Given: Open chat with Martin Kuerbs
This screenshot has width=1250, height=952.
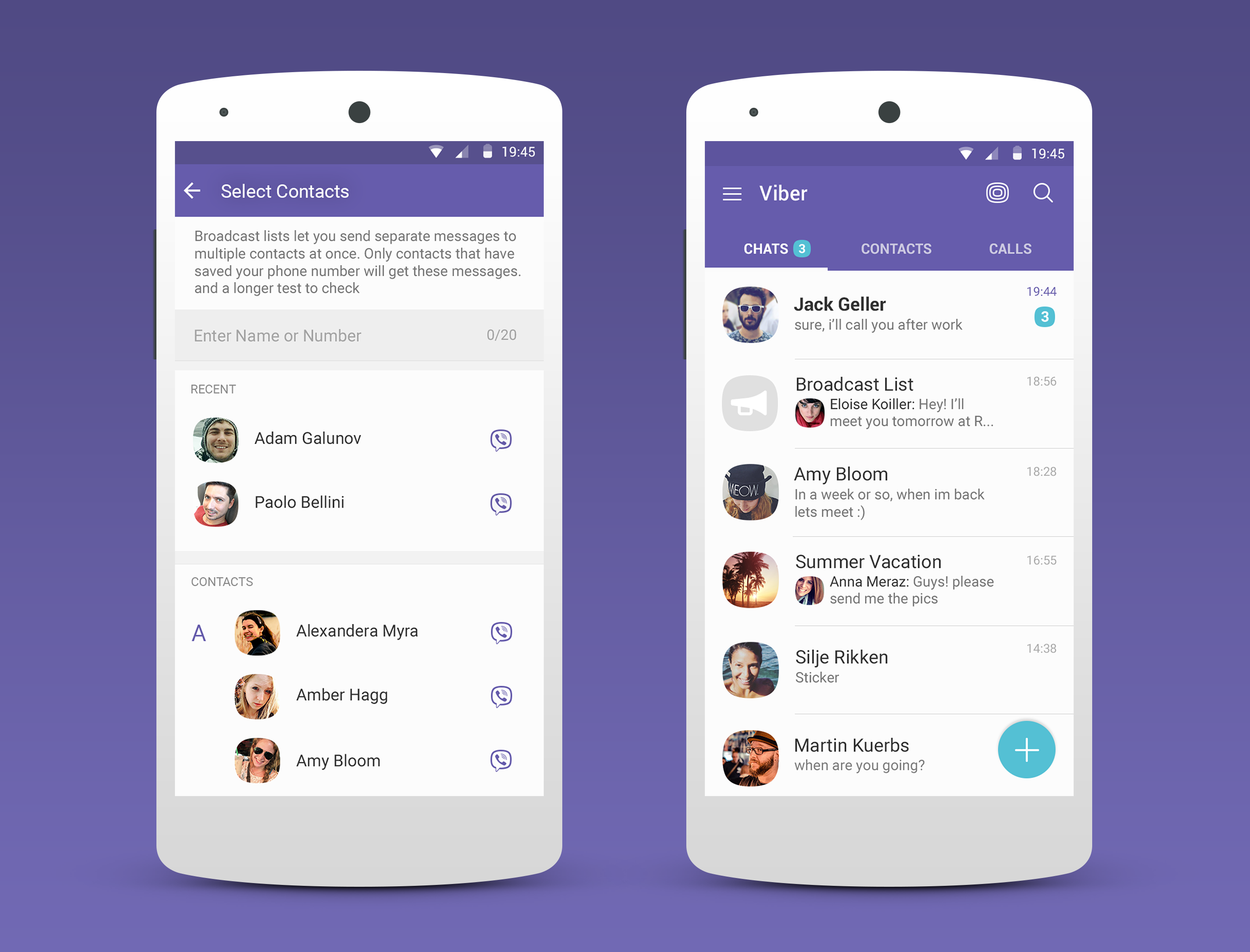Looking at the screenshot, I should (x=868, y=760).
